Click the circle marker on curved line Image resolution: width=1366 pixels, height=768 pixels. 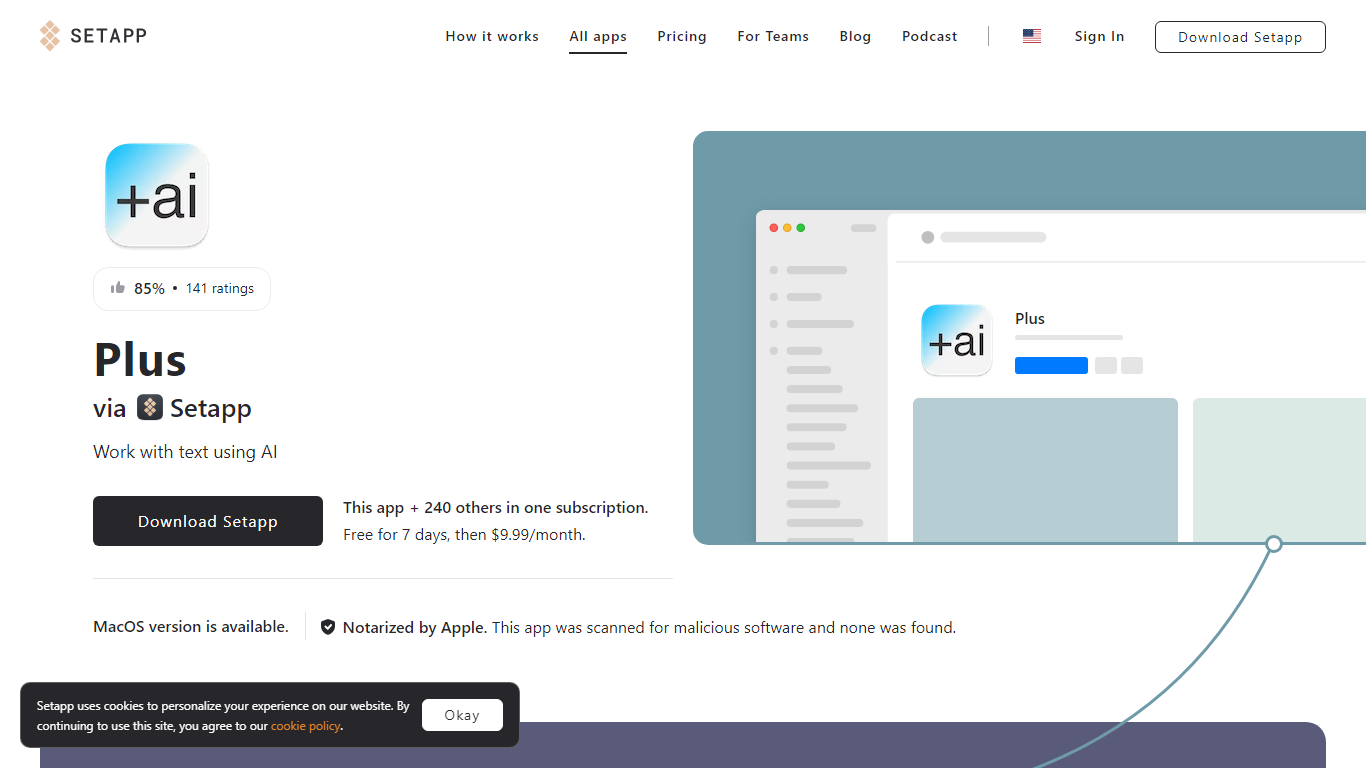1274,544
